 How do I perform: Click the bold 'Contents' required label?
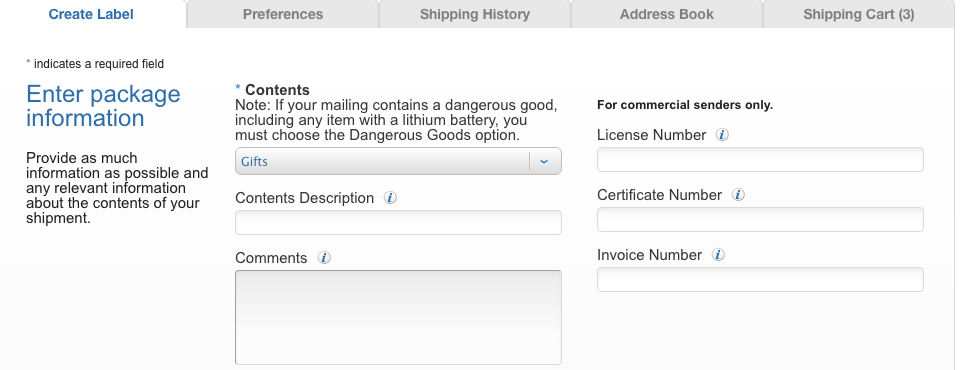(277, 90)
